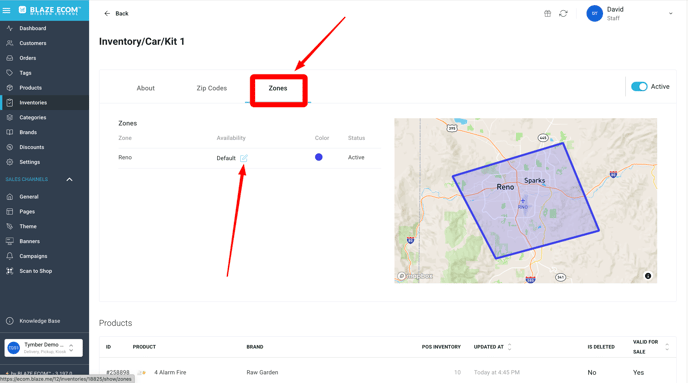Switch to the About tab
The height and width of the screenshot is (383, 688).
tap(146, 88)
